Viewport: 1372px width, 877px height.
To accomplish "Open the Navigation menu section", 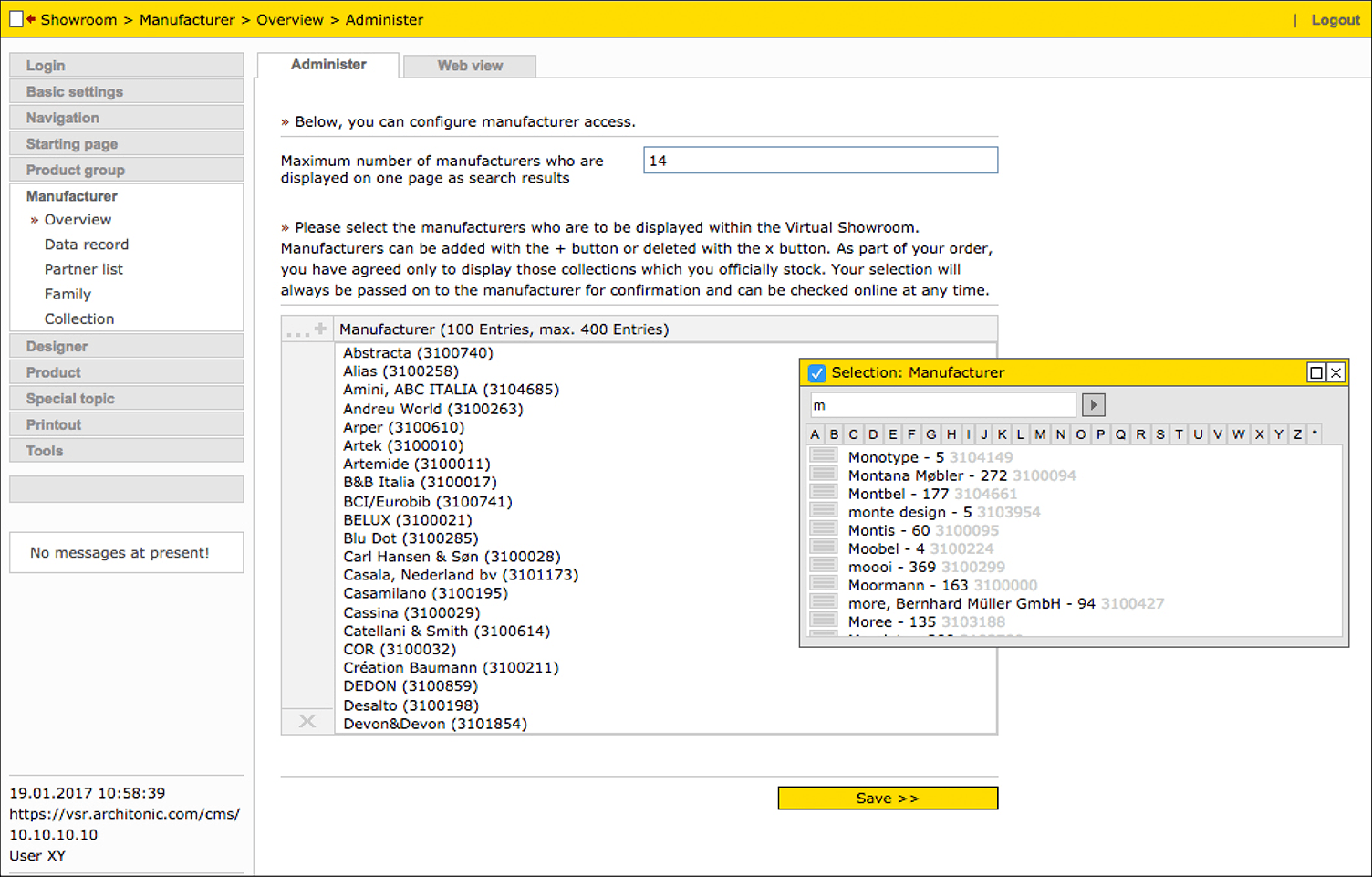I will (127, 118).
